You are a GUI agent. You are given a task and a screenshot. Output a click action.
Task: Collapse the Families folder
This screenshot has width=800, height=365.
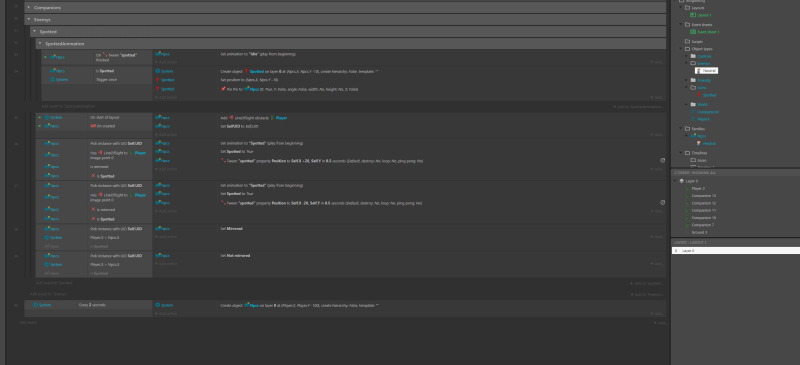(x=681, y=129)
